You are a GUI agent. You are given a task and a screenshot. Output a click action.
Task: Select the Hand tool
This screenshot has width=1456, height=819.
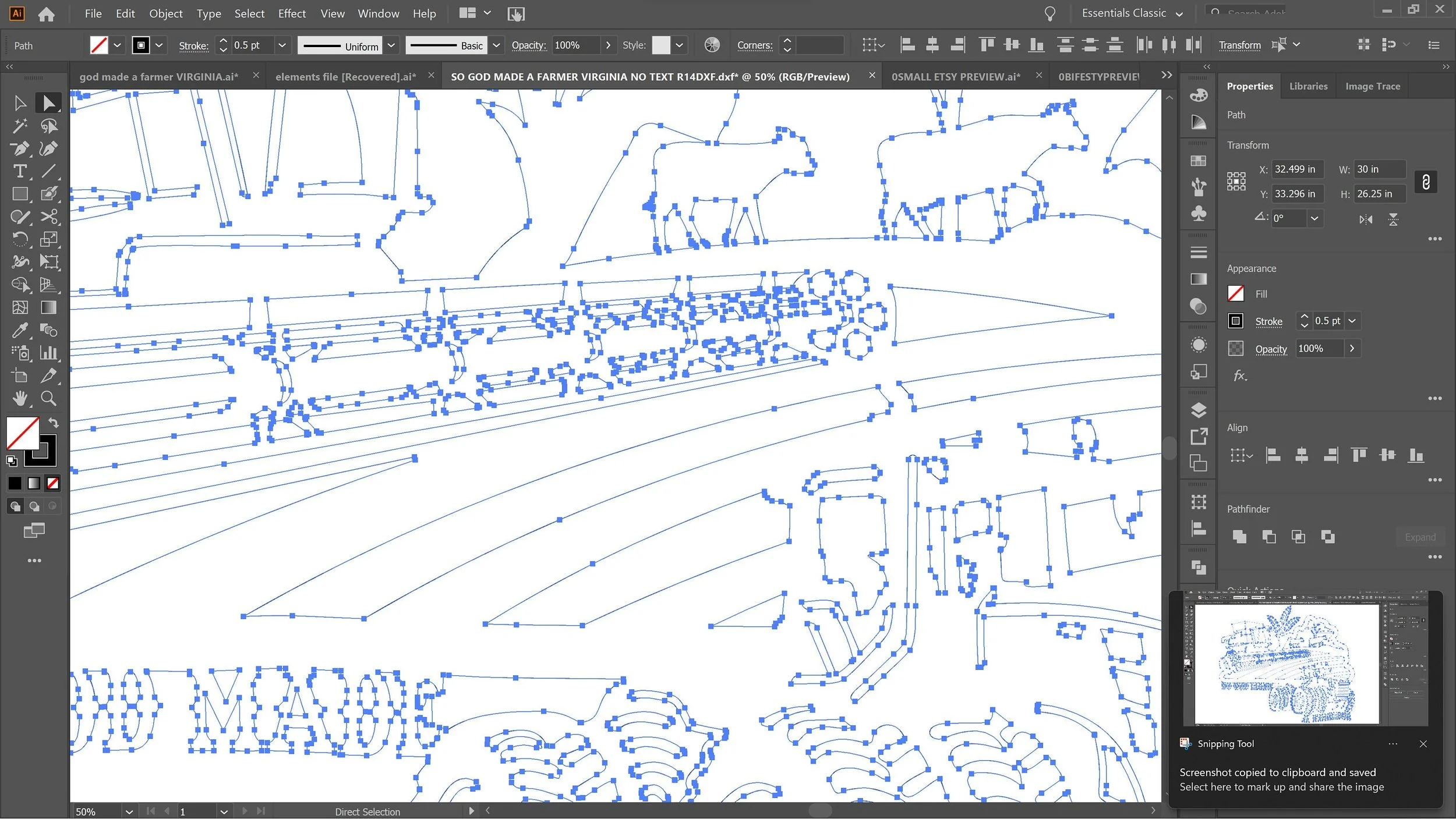pos(20,399)
